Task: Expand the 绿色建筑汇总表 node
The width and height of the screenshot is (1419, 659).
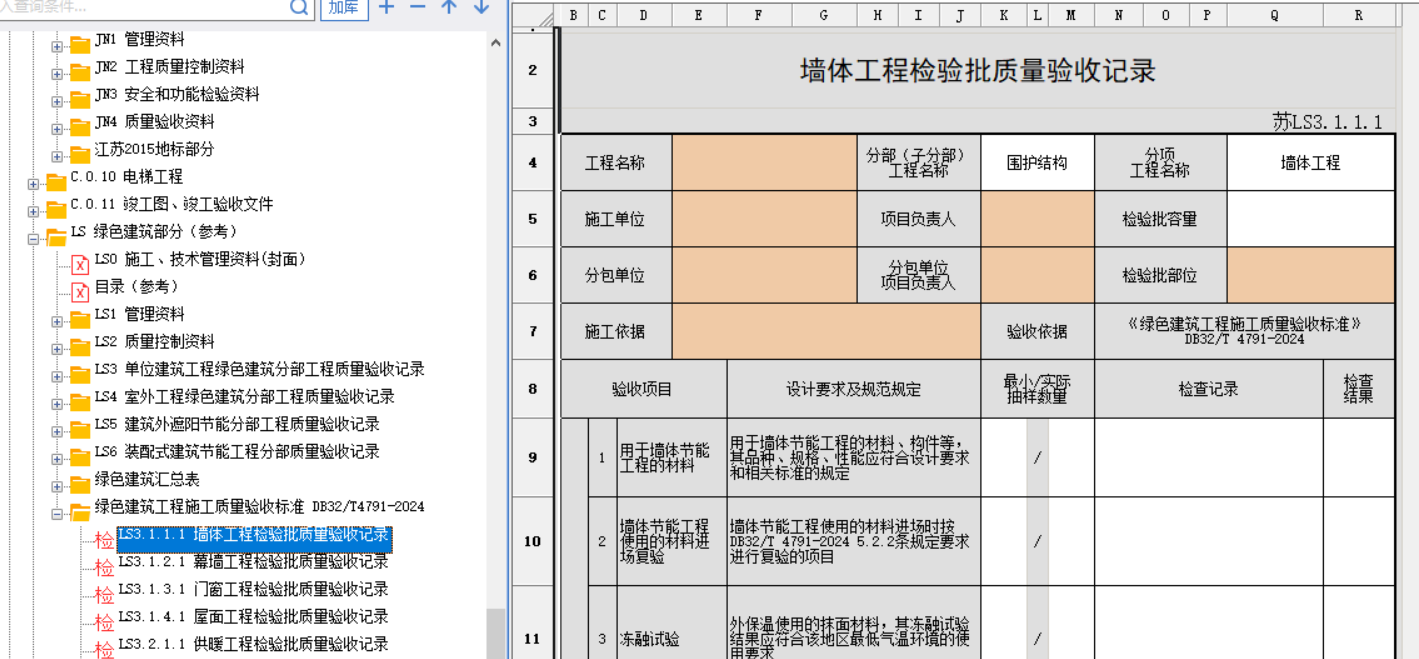Action: pos(57,486)
